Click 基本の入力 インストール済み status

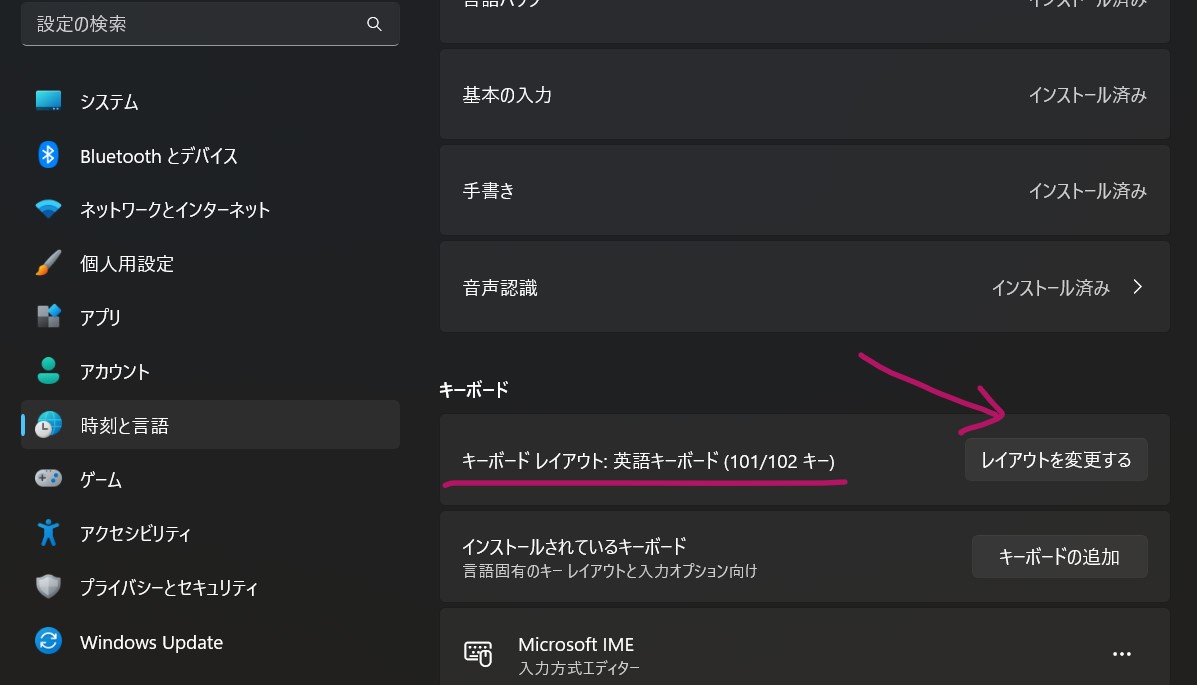coord(1088,95)
